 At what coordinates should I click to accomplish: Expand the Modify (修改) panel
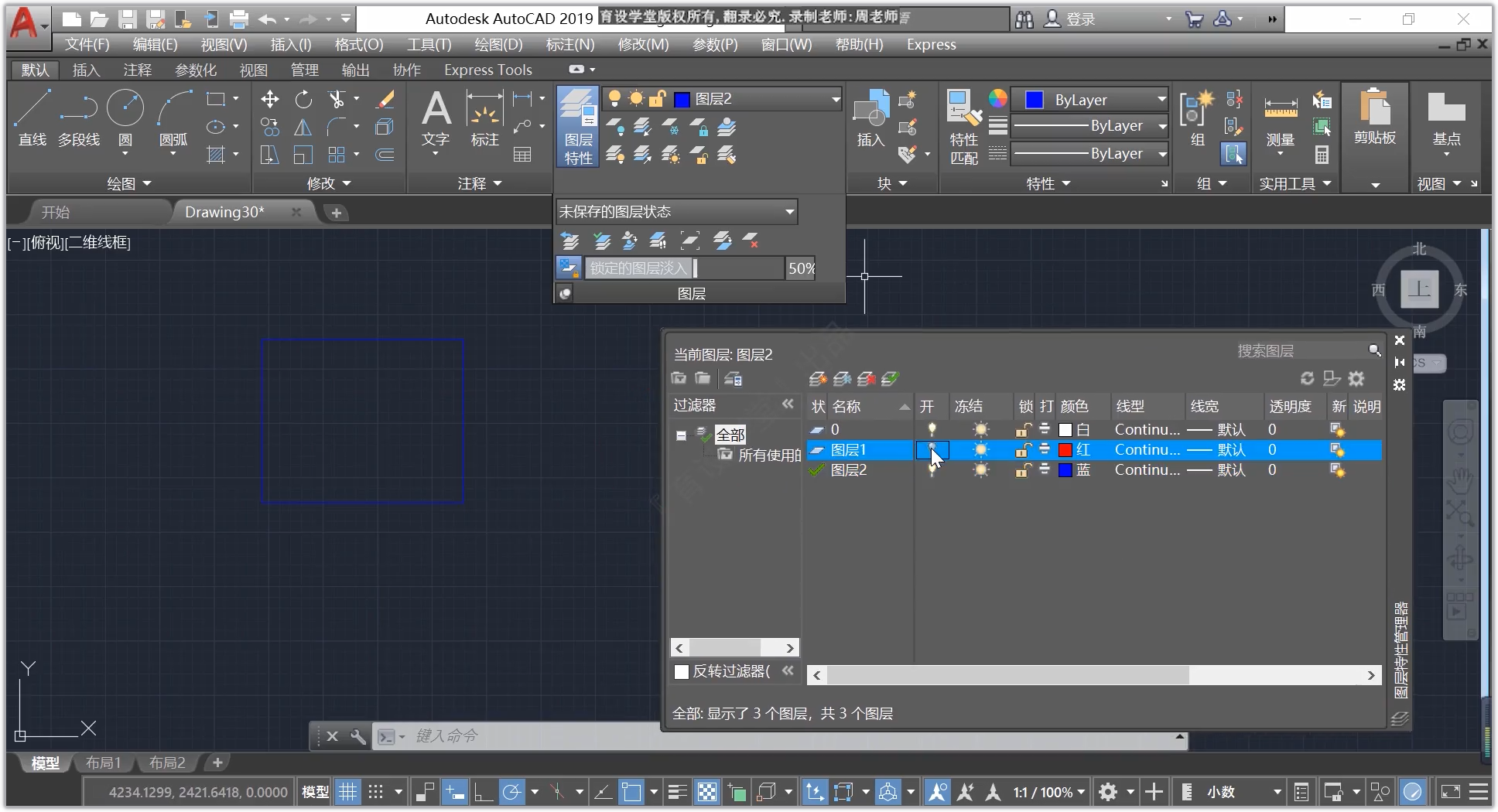[329, 183]
